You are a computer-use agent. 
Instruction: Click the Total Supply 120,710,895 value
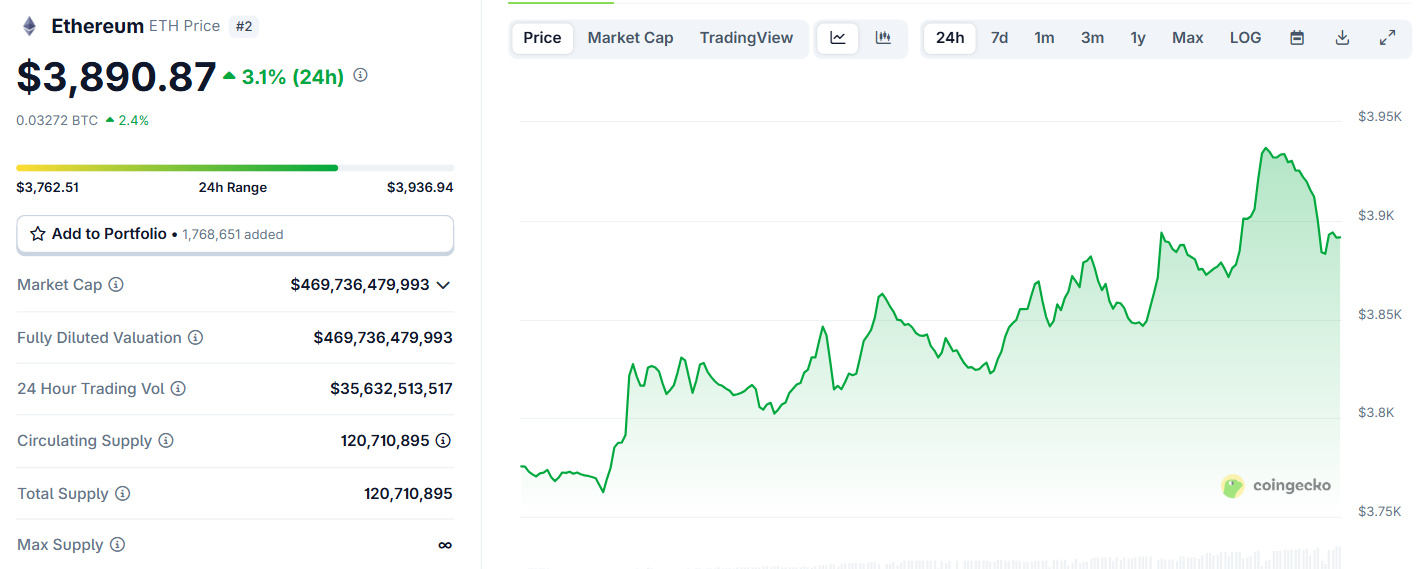click(408, 494)
